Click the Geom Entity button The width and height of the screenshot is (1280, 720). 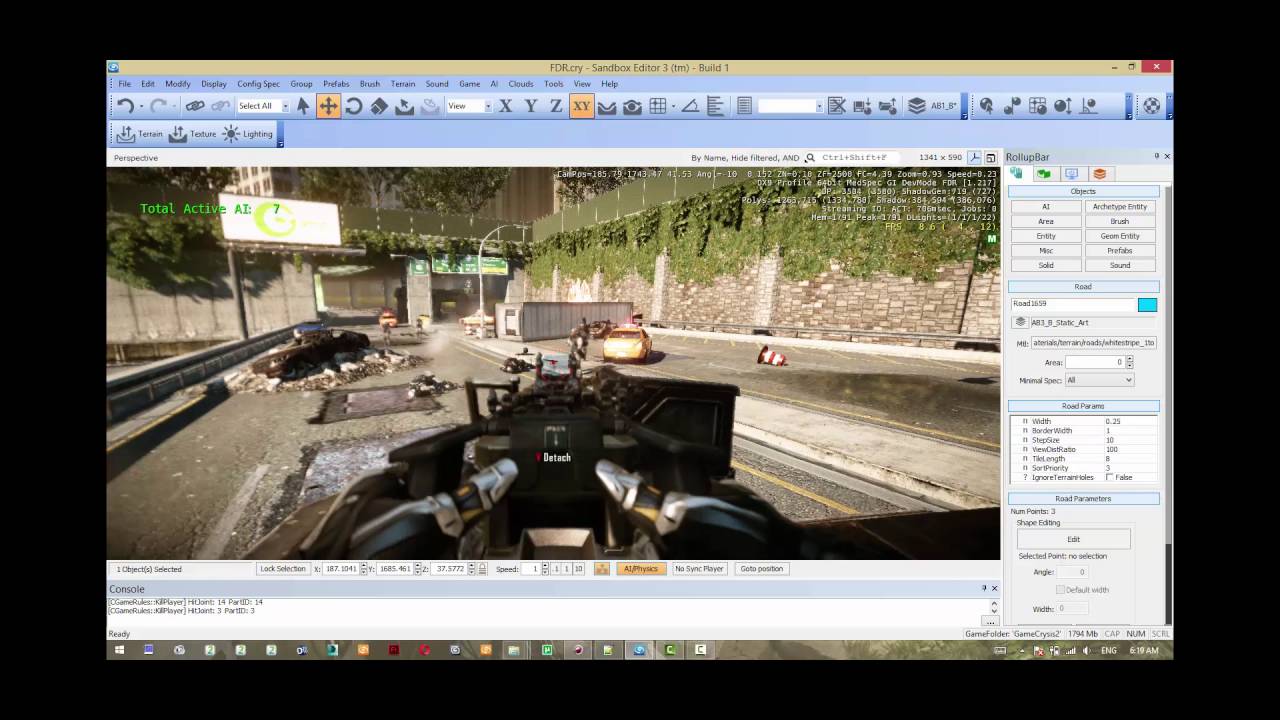(1120, 236)
